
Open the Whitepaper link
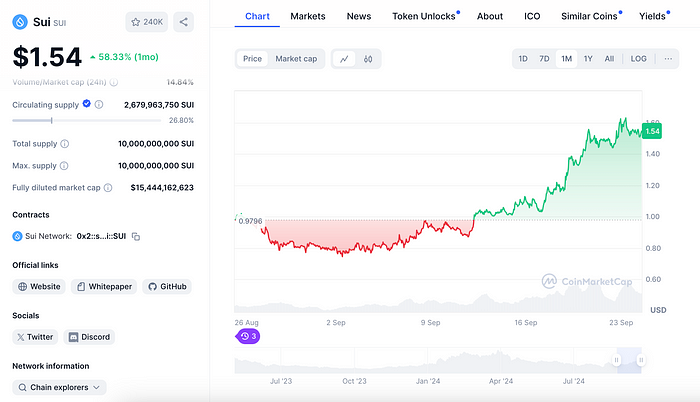click(103, 287)
